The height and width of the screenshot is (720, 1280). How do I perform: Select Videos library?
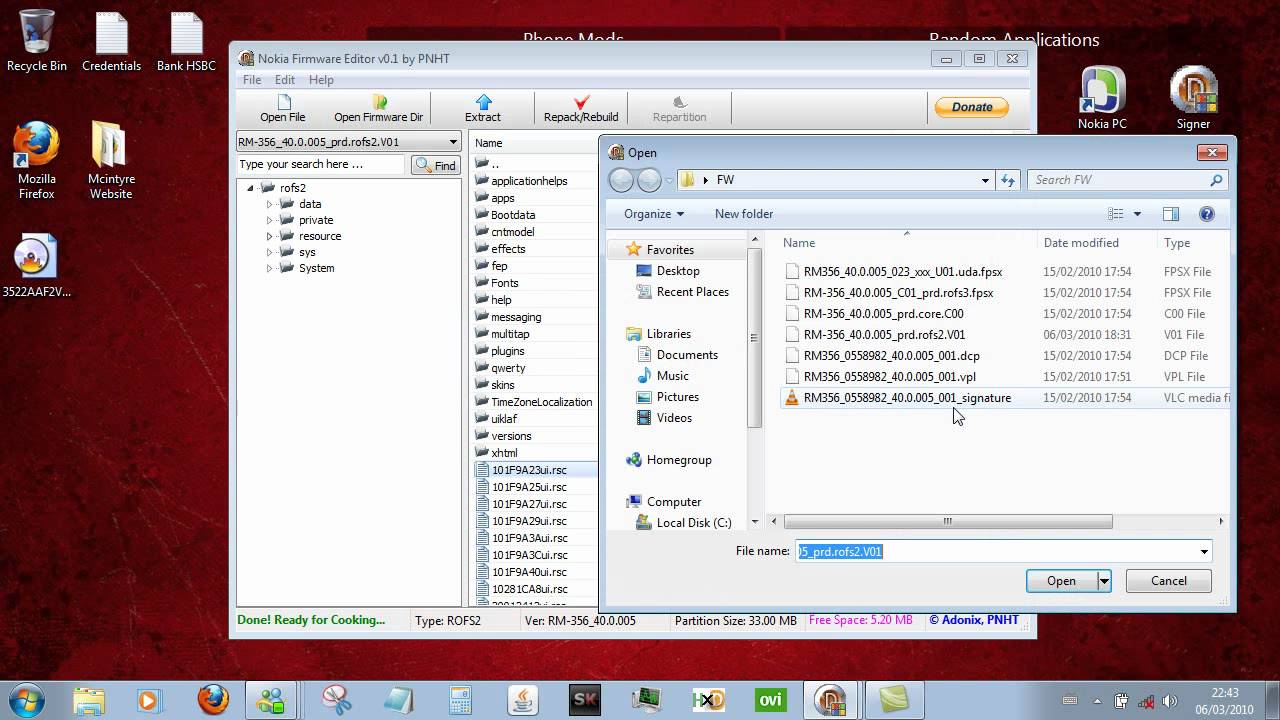tap(664, 418)
